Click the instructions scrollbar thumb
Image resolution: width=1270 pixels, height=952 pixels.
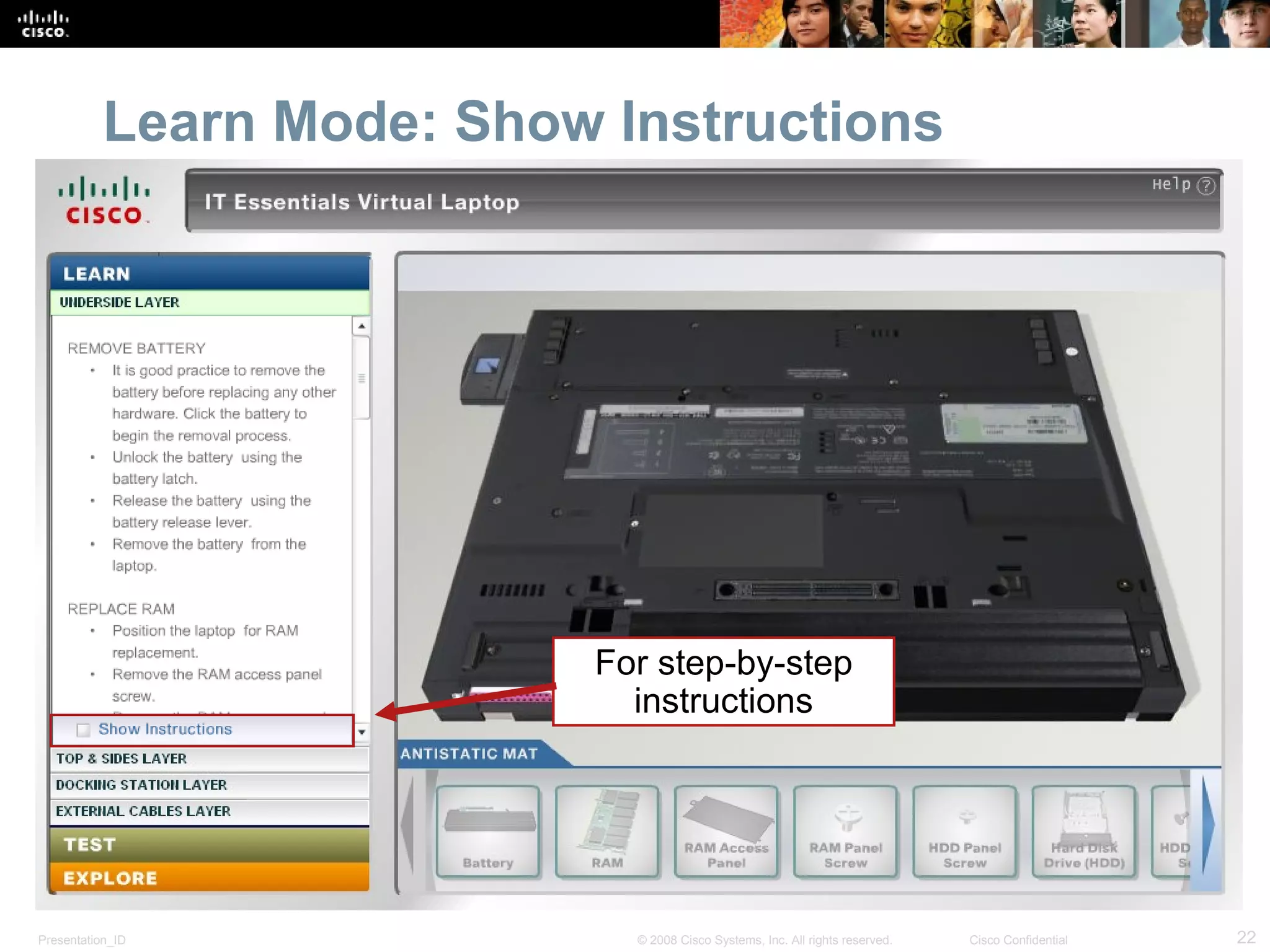click(x=362, y=378)
